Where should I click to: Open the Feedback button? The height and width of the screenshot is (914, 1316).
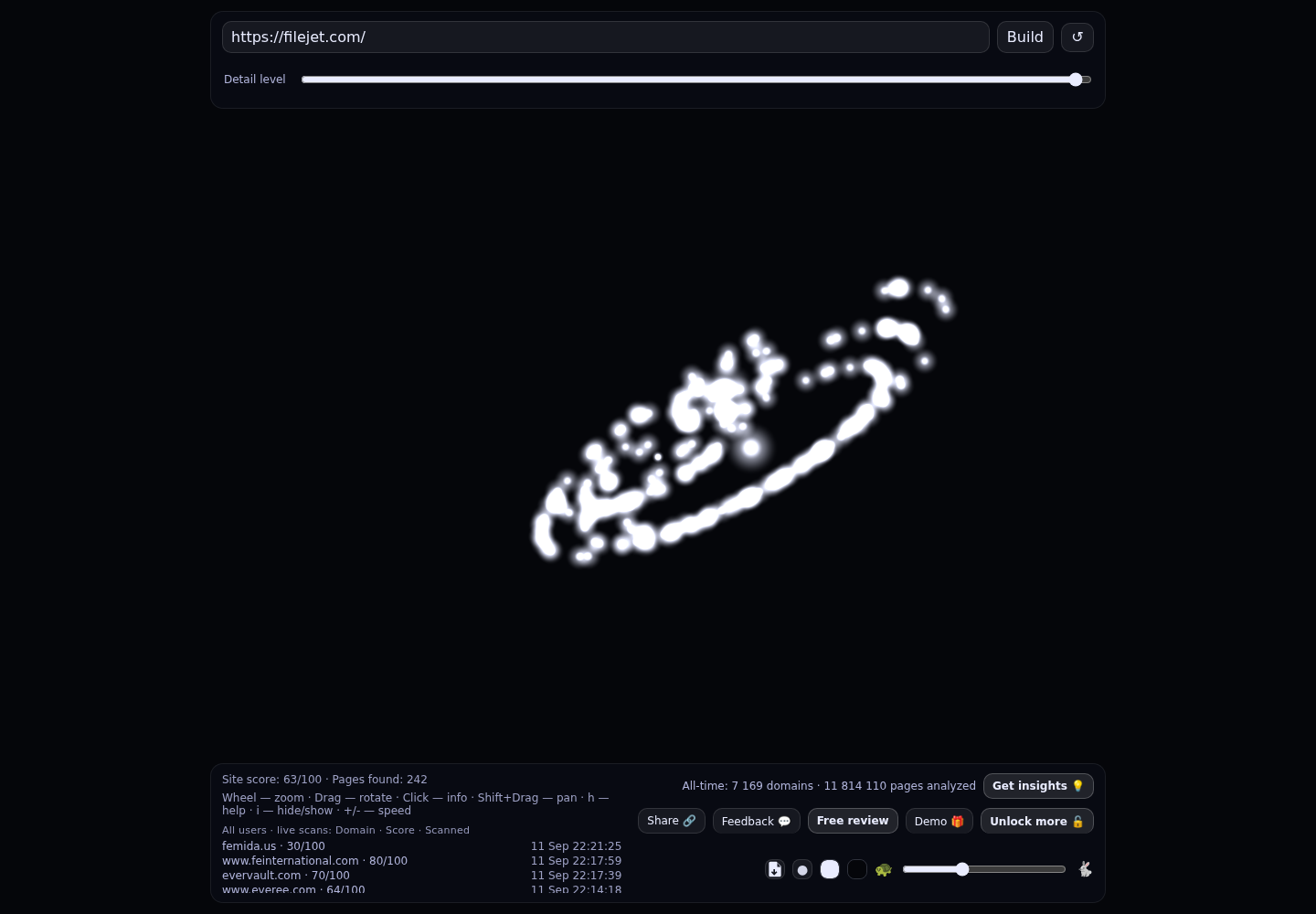(x=757, y=821)
